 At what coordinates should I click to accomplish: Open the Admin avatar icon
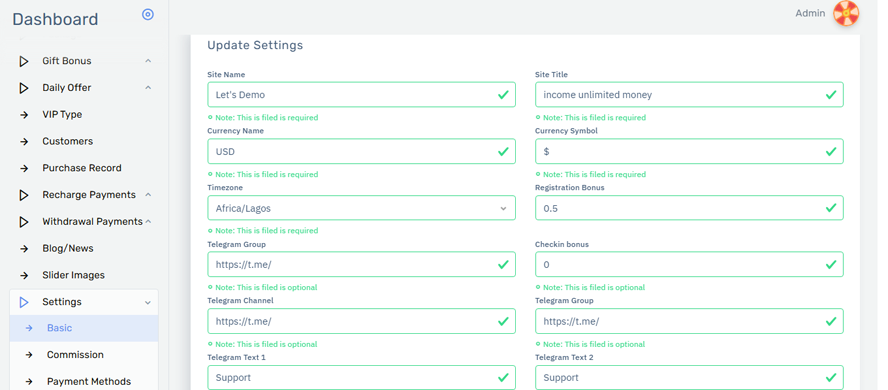pos(846,13)
